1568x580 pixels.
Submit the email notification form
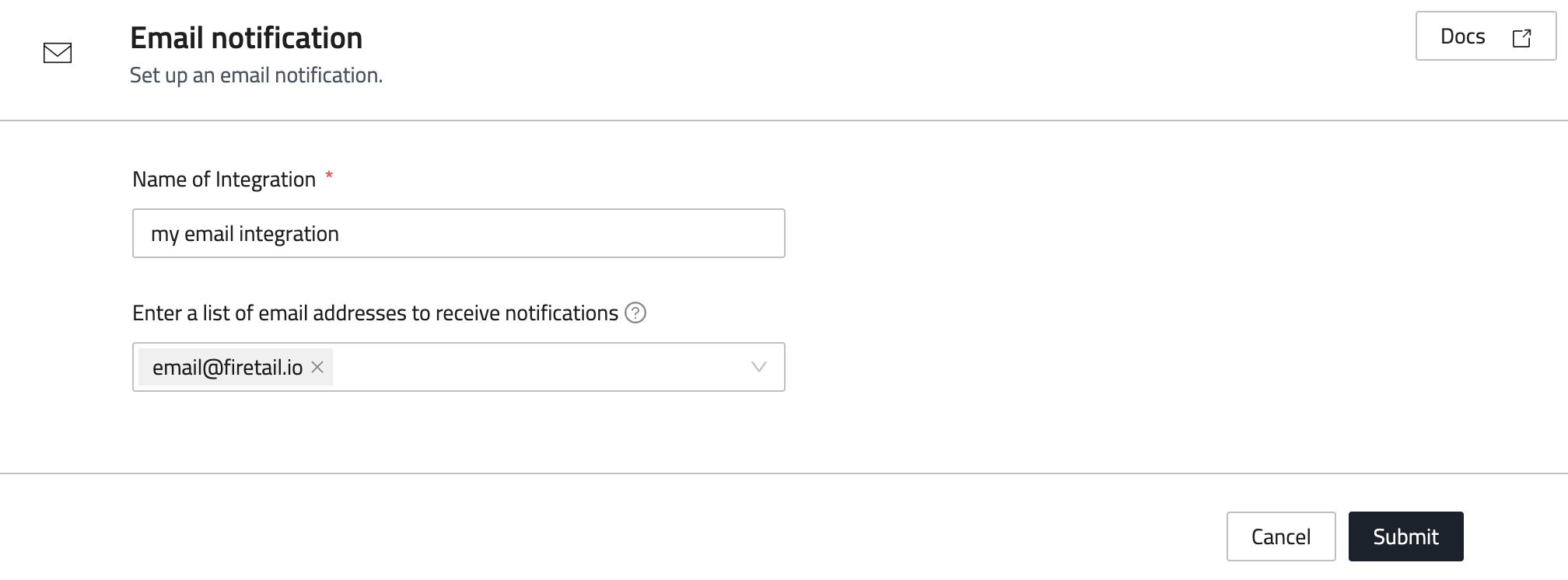[1405, 536]
